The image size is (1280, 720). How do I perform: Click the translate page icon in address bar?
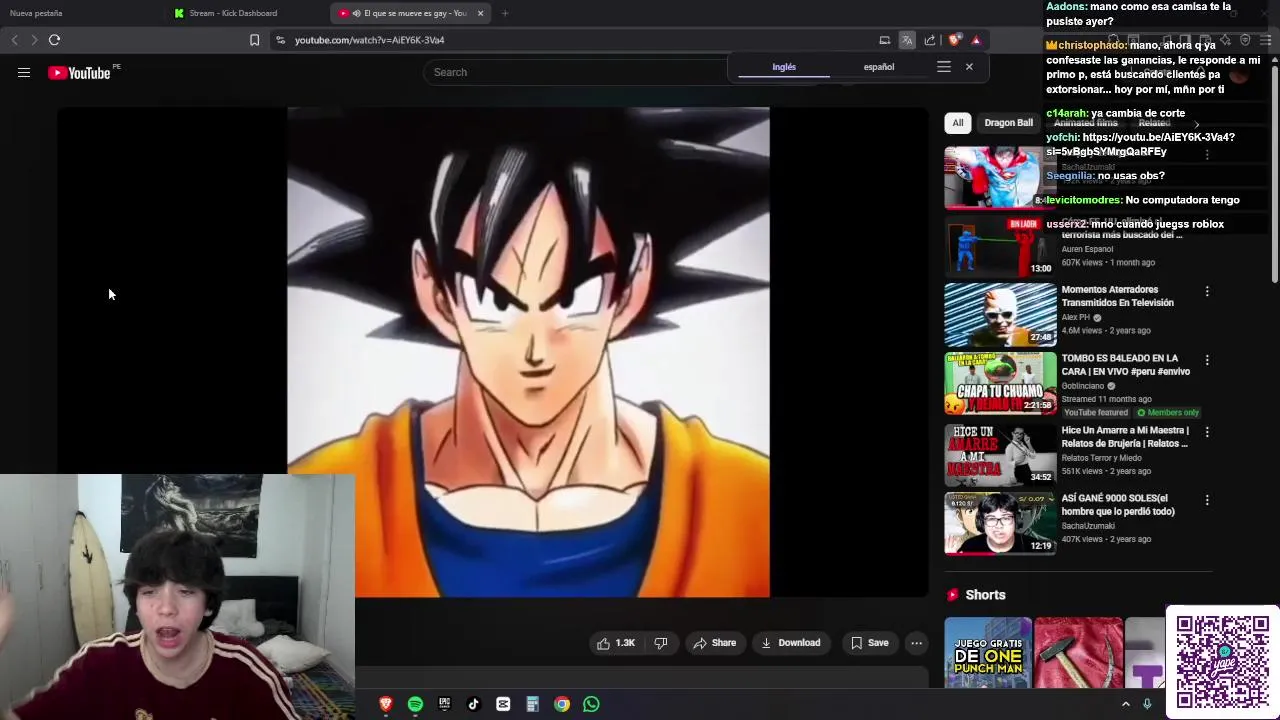click(907, 40)
